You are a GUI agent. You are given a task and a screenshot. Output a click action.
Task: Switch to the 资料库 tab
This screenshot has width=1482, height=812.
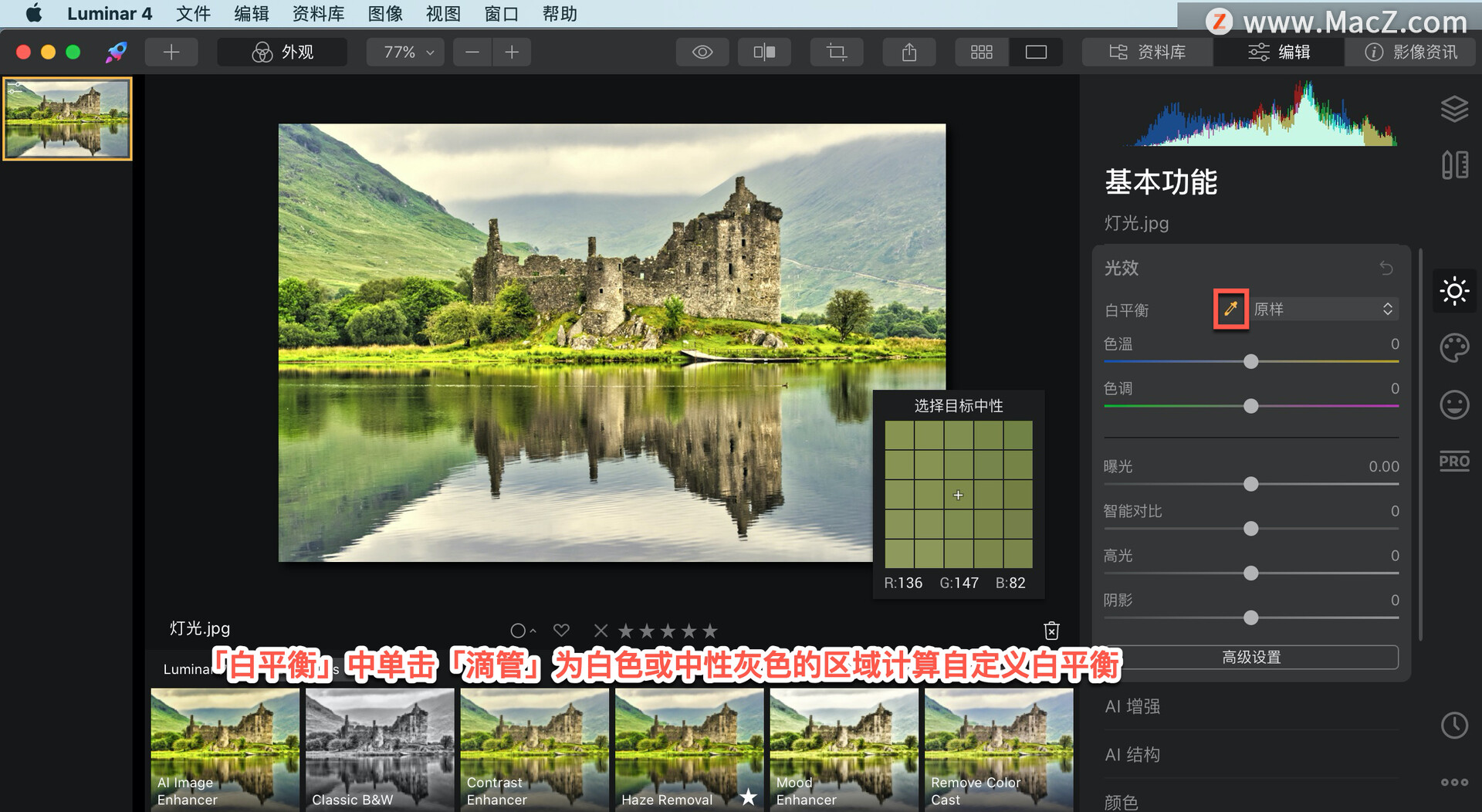[1147, 52]
